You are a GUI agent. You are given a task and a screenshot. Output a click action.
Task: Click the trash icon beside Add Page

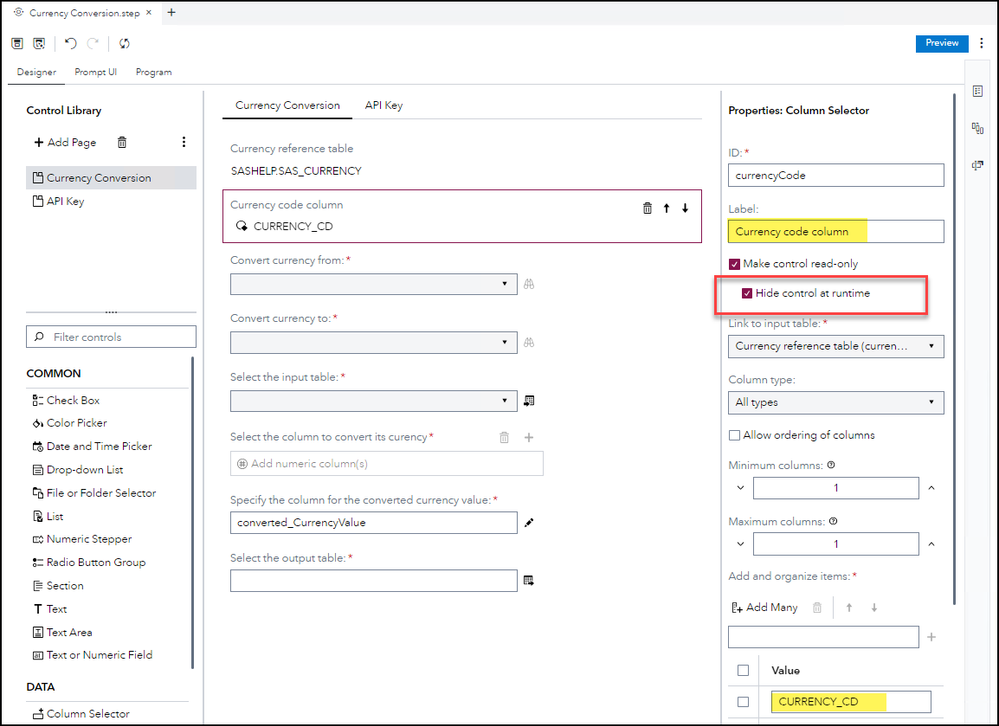point(122,143)
